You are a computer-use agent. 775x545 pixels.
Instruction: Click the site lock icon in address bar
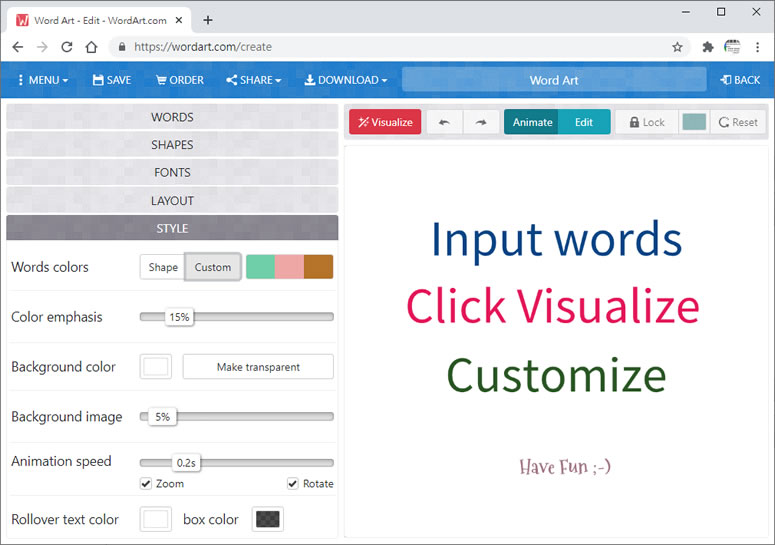[x=122, y=47]
